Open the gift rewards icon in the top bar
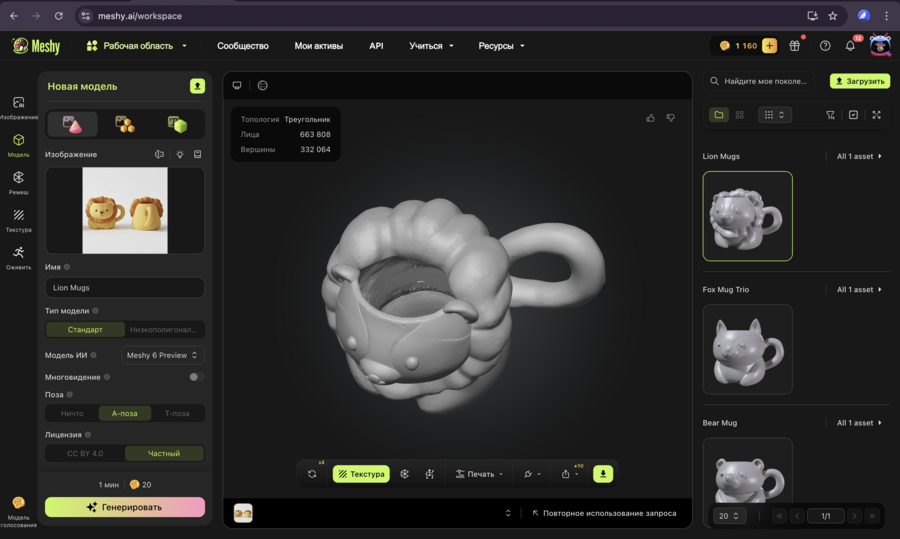This screenshot has width=900, height=539. [794, 46]
